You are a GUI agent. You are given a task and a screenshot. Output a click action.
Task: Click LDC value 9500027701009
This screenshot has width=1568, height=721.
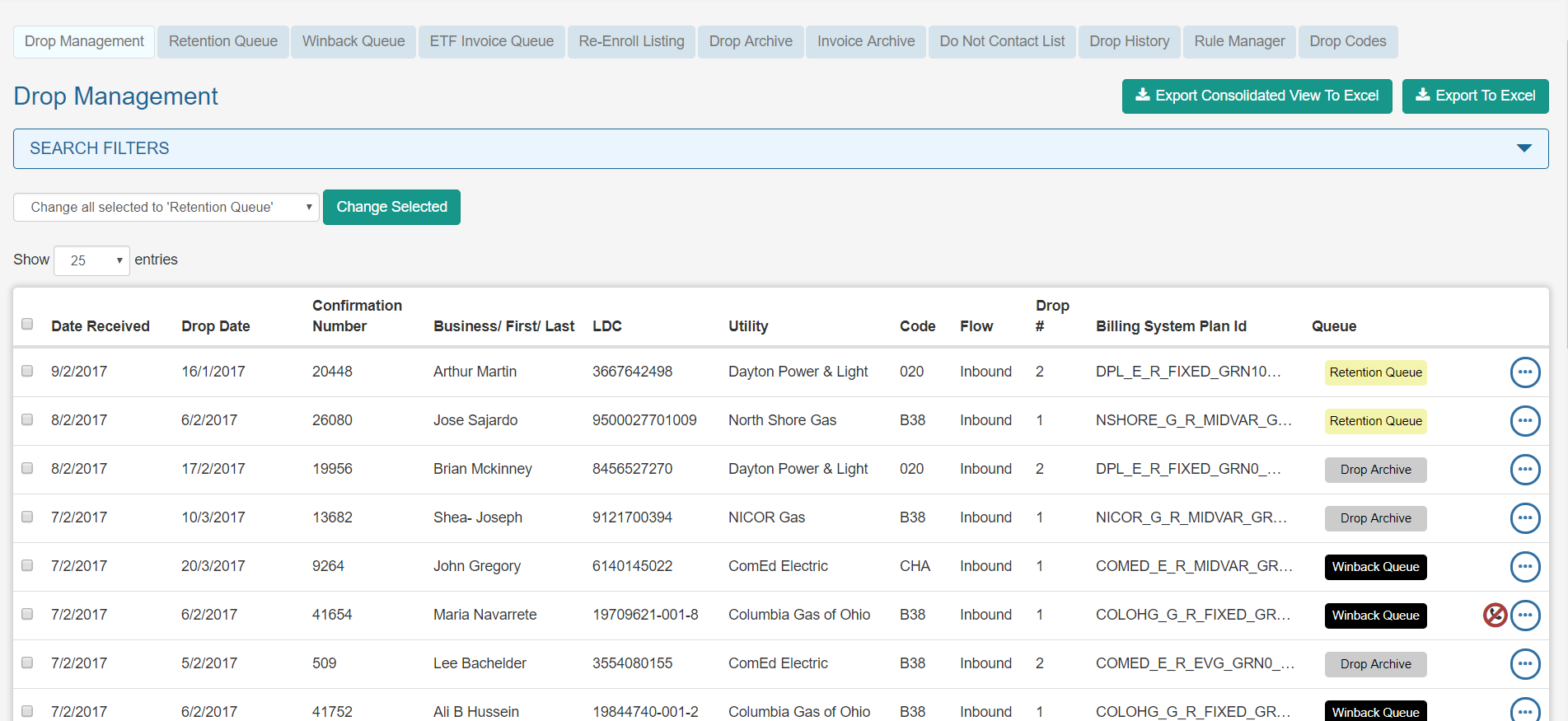click(644, 420)
